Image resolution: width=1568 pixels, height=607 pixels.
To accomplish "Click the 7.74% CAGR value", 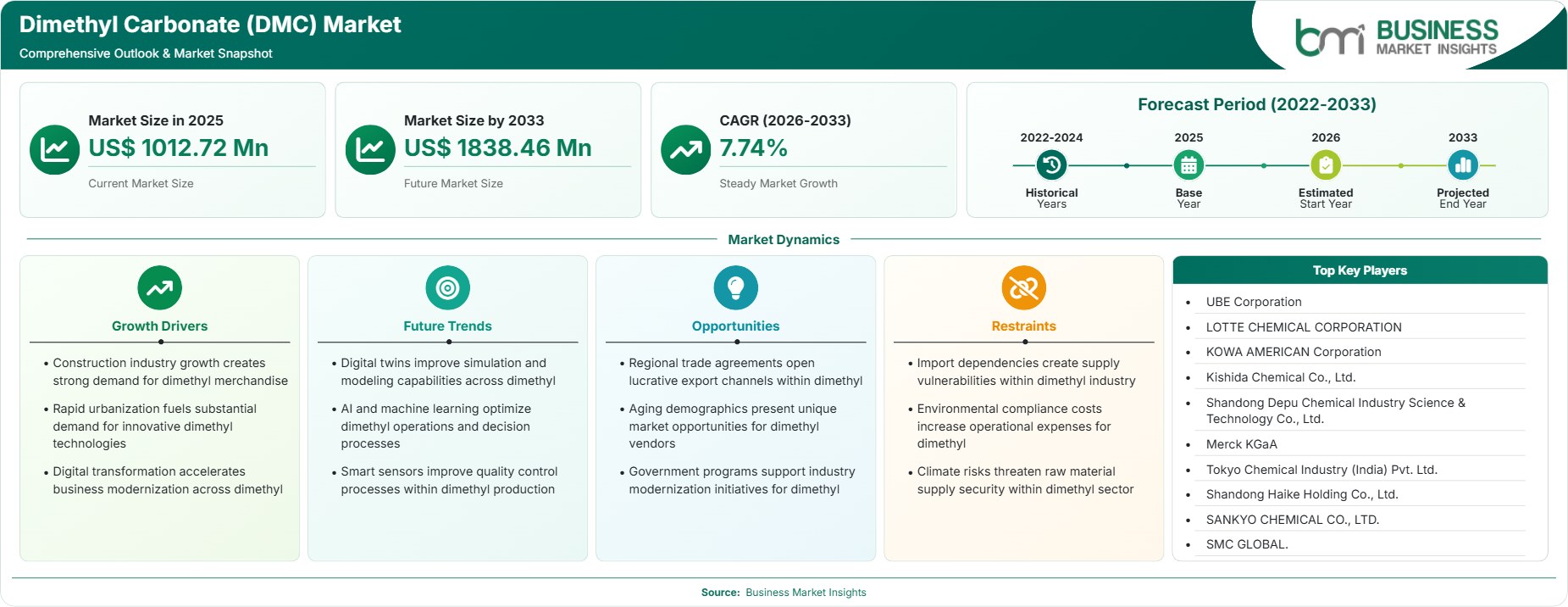I will coord(753,148).
